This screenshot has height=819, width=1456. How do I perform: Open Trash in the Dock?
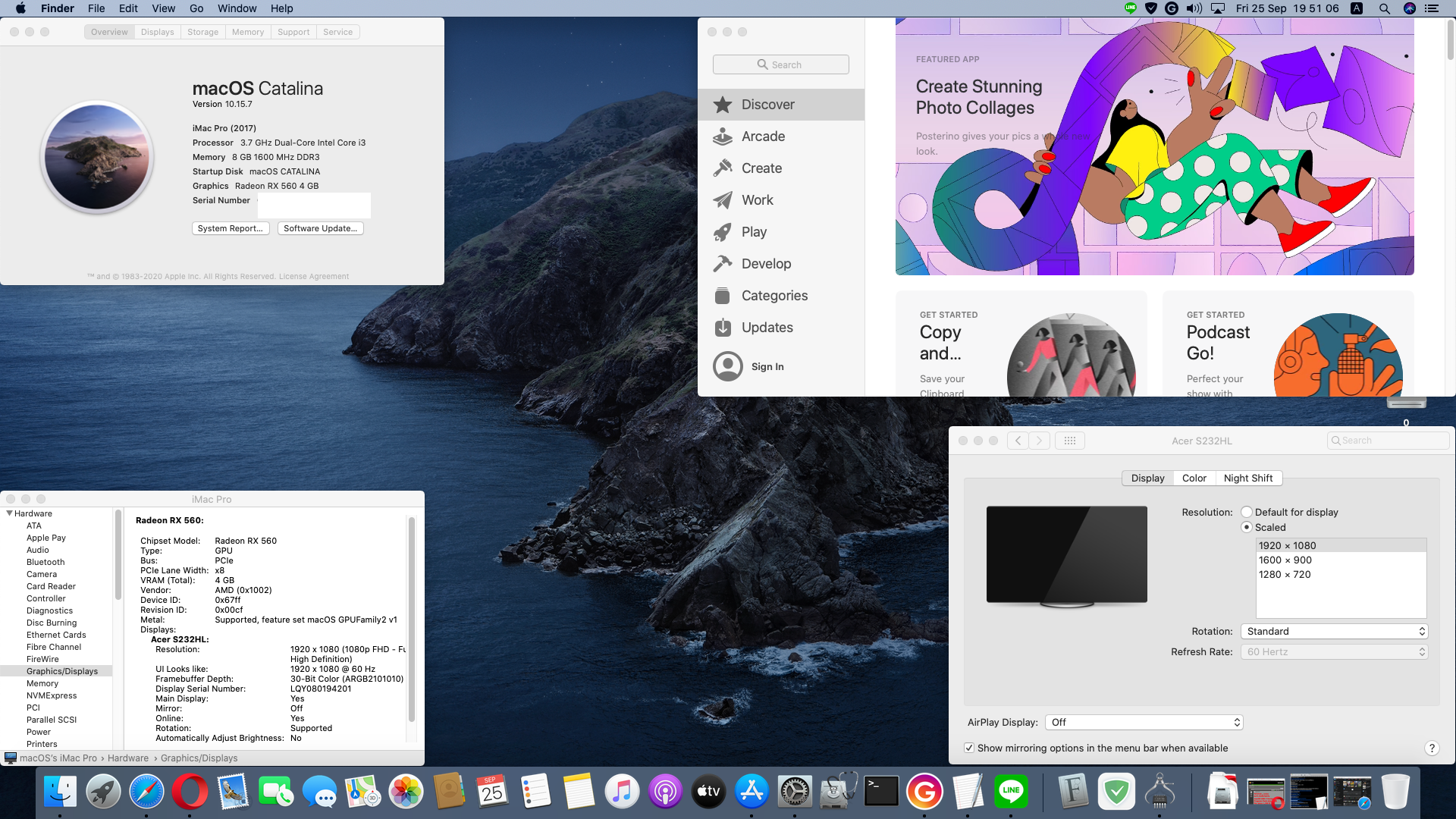click(1395, 792)
